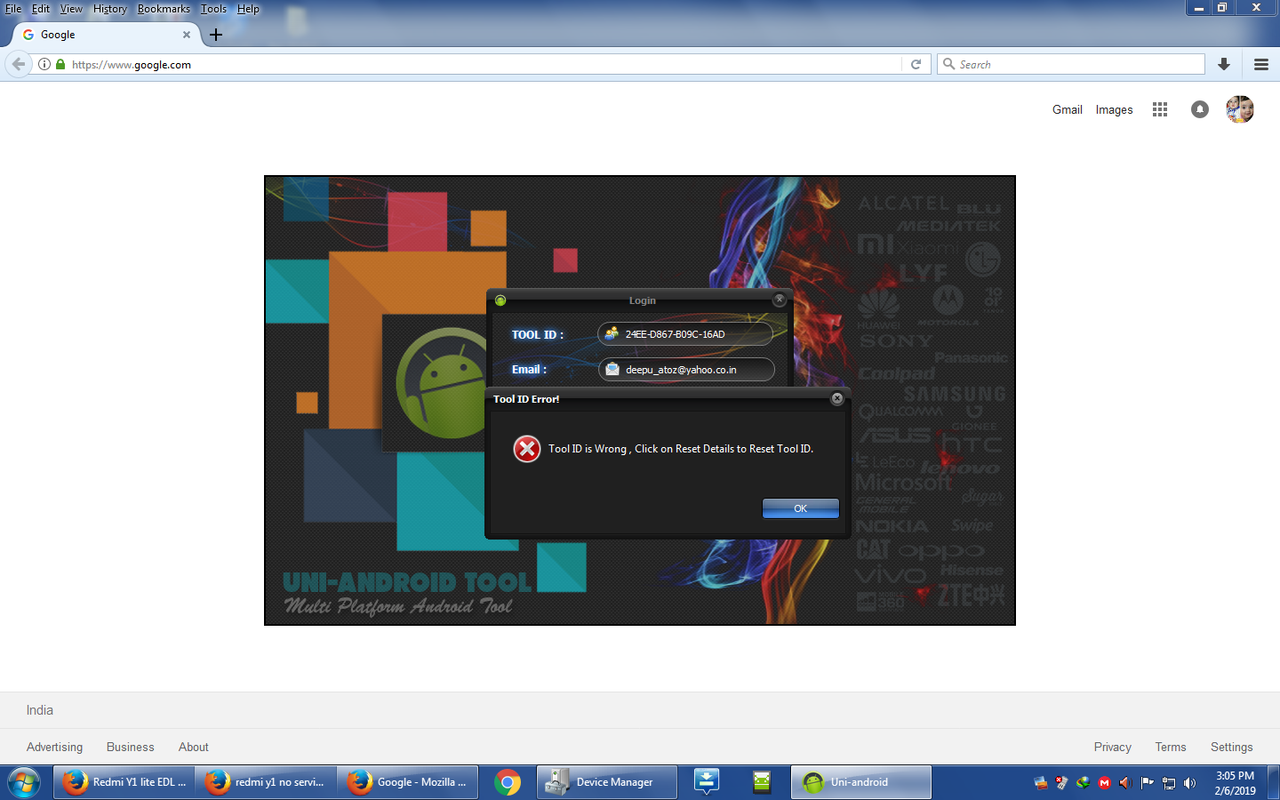The width and height of the screenshot is (1280, 800).
Task: Open the Images link
Action: pyautogui.click(x=1114, y=110)
